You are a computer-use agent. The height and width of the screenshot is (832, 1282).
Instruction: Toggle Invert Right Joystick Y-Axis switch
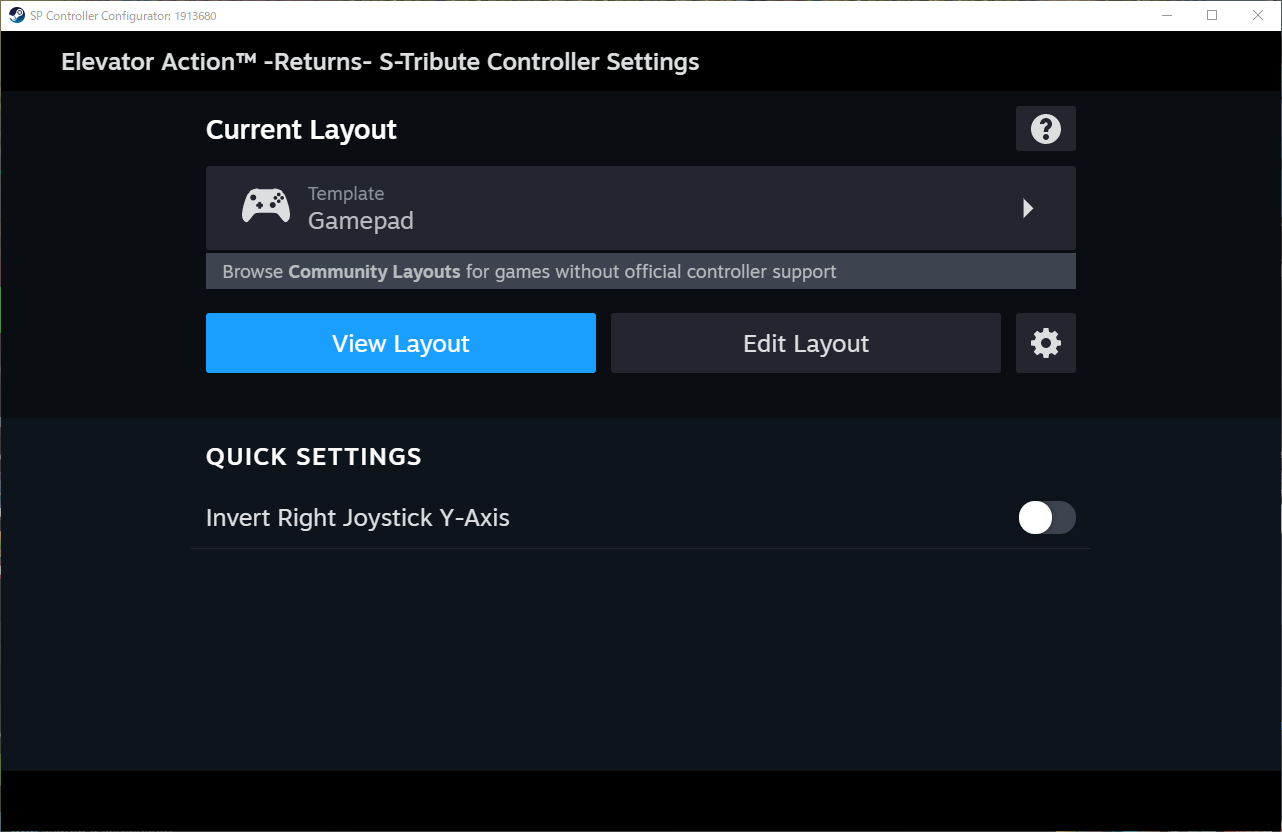coord(1046,518)
